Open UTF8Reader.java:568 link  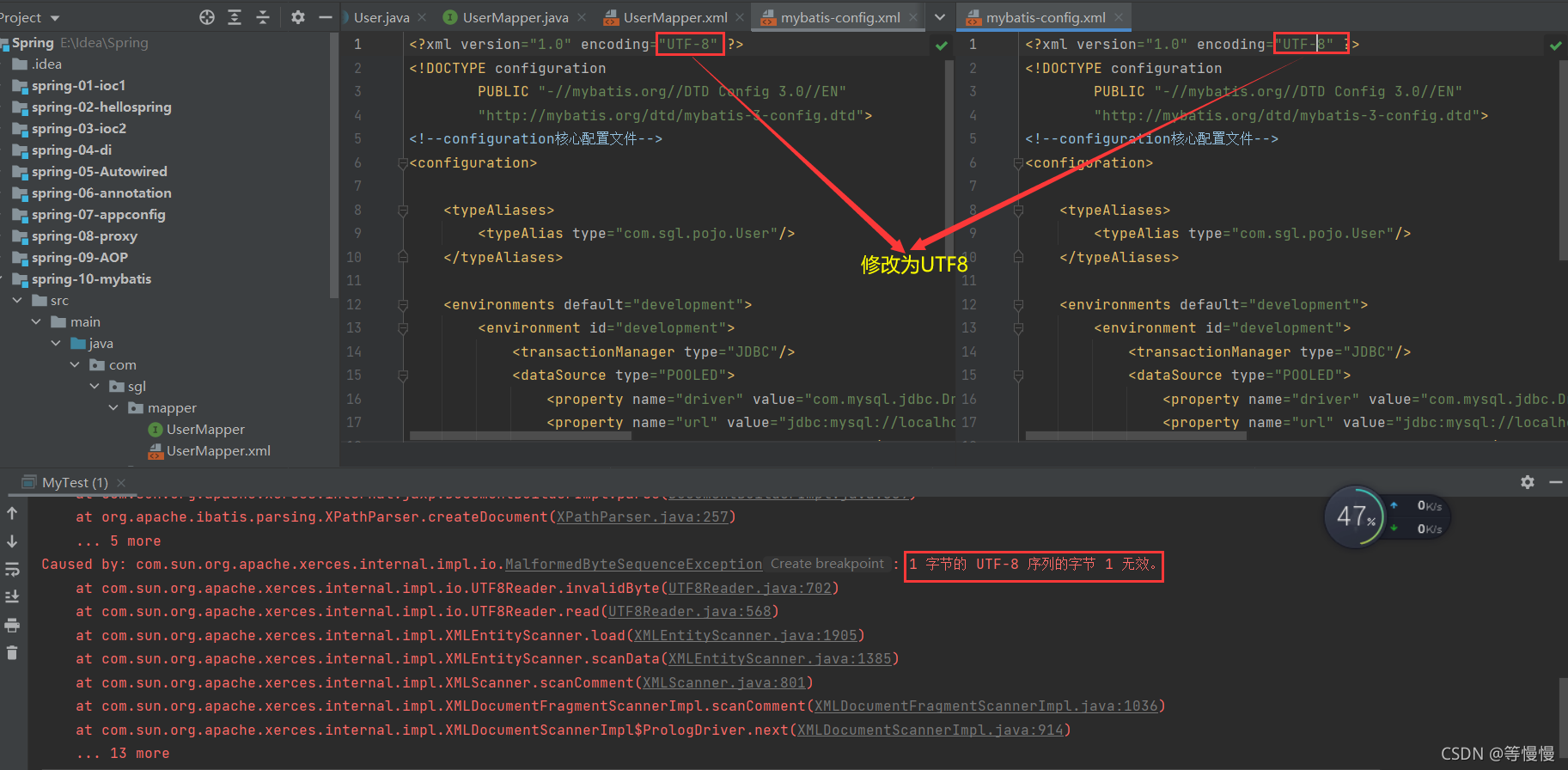pos(690,612)
